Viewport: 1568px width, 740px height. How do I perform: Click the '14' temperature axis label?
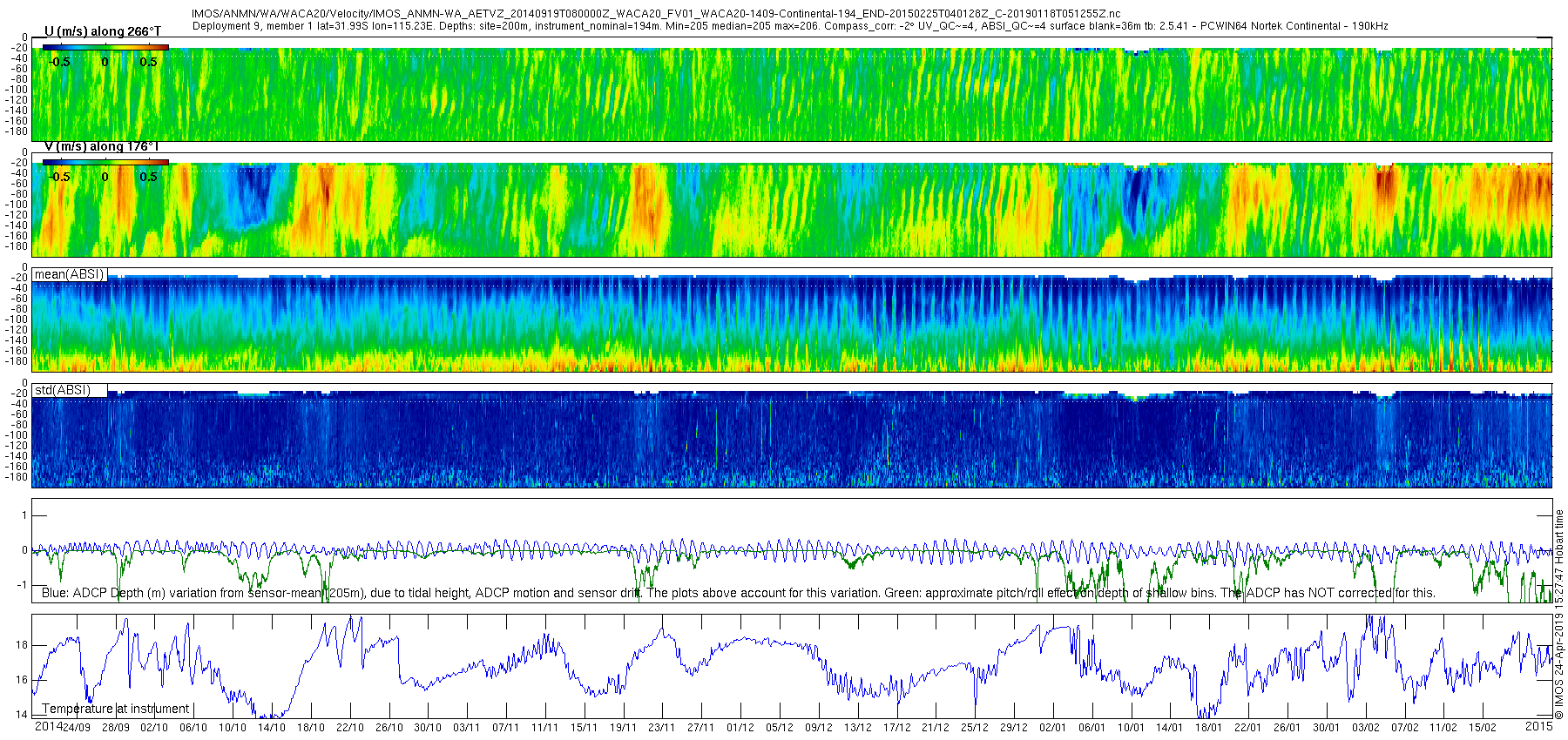(x=22, y=715)
